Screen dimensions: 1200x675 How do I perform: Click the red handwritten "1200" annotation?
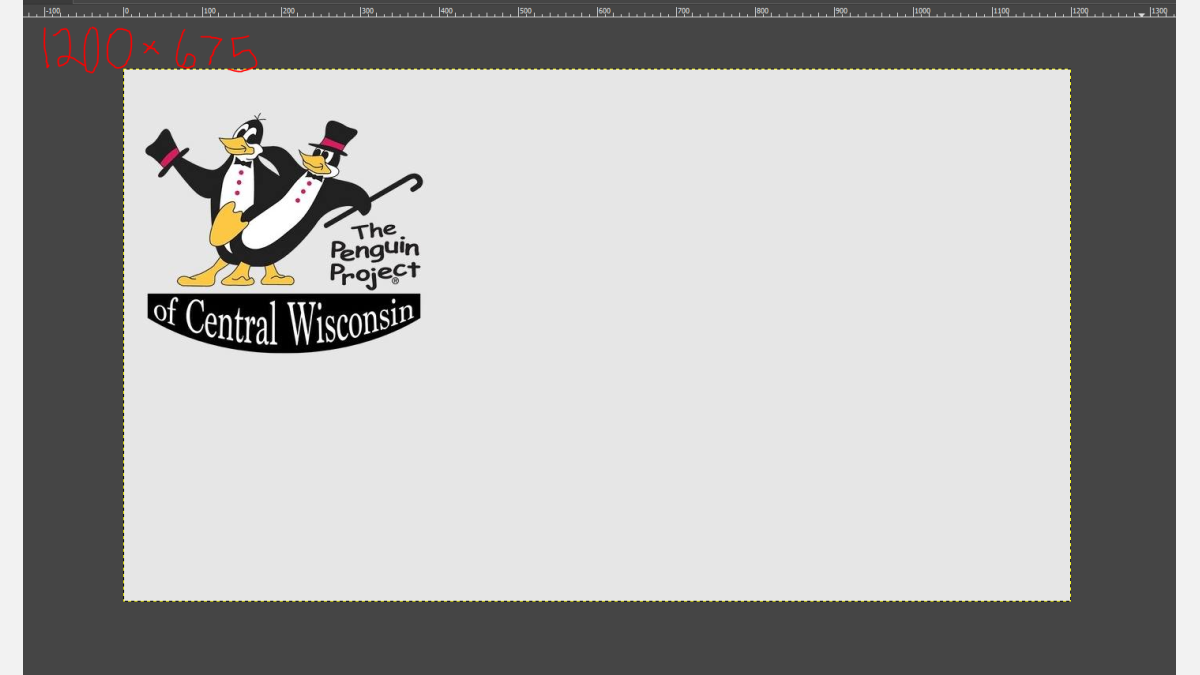click(87, 50)
